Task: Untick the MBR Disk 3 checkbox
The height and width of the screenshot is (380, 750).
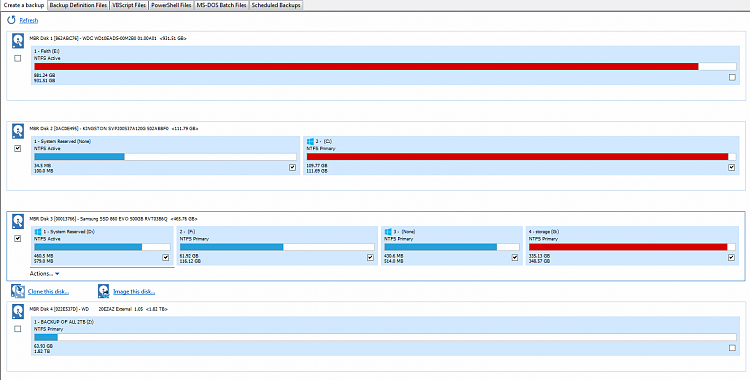Action: coord(18,238)
